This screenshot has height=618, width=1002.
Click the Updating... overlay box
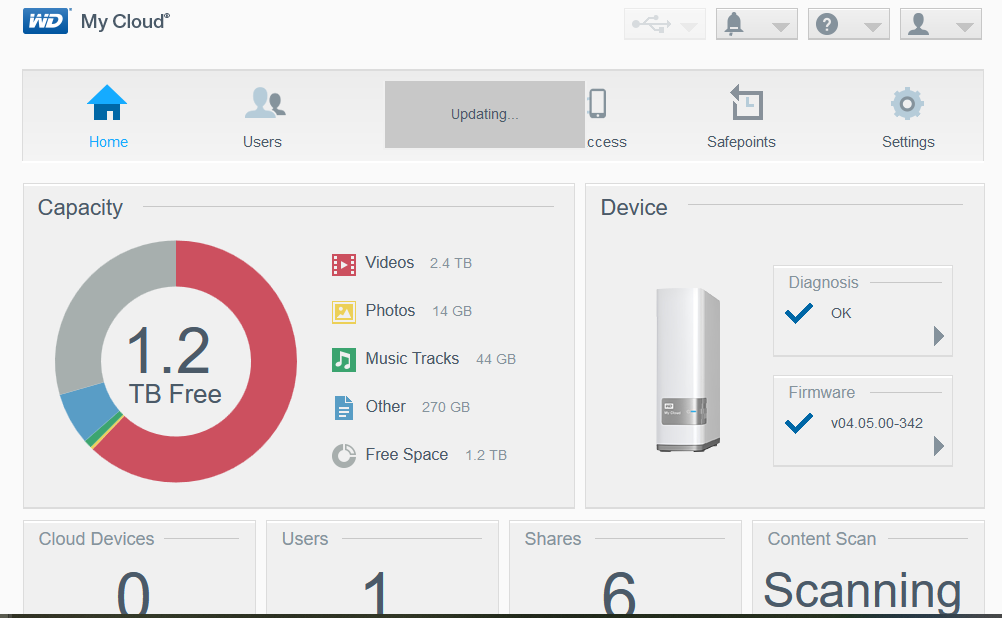(484, 114)
